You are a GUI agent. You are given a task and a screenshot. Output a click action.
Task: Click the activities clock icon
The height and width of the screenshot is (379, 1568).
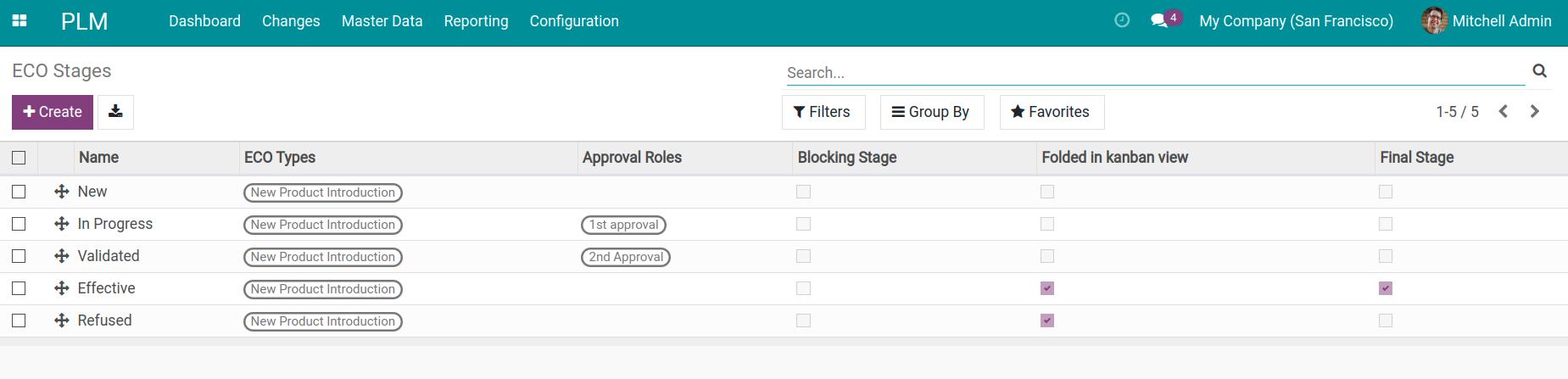[1122, 20]
